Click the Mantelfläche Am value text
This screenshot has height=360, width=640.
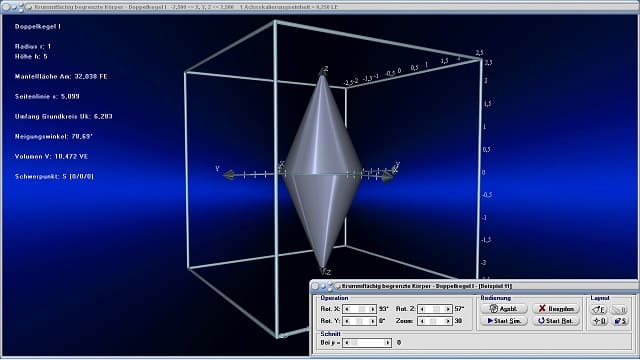point(61,76)
